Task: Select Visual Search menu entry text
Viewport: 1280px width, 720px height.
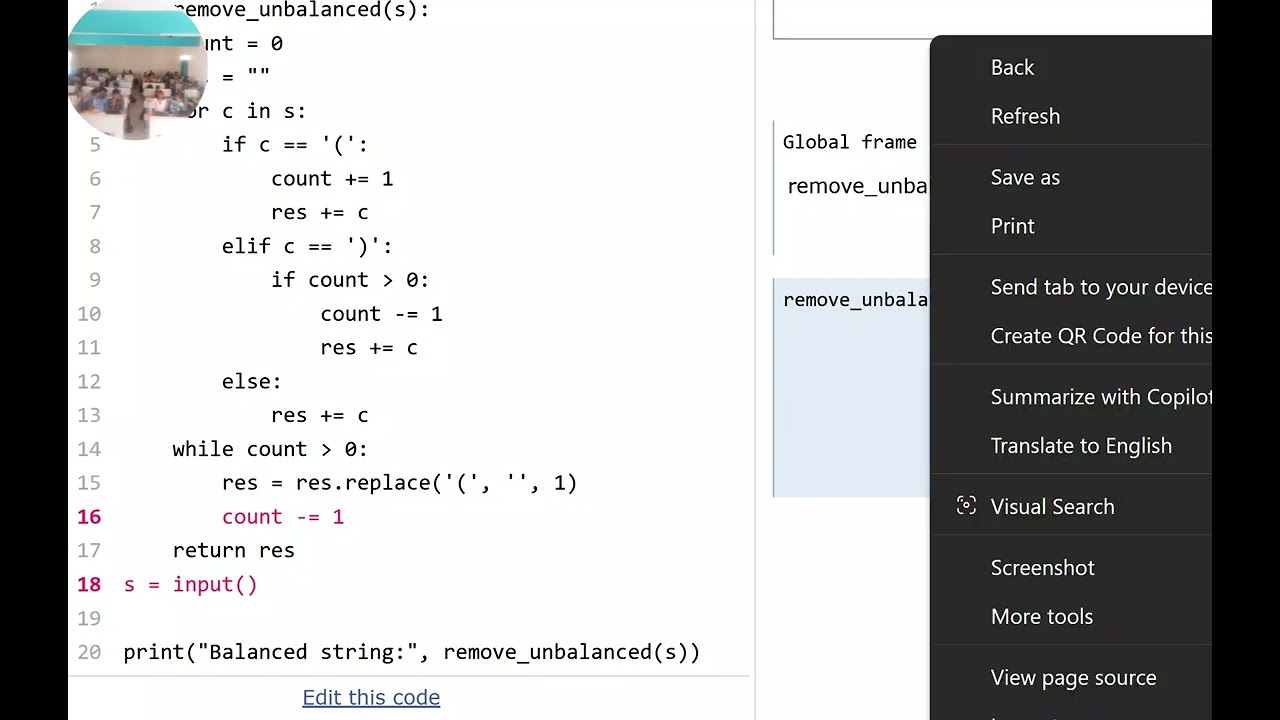Action: [1052, 507]
